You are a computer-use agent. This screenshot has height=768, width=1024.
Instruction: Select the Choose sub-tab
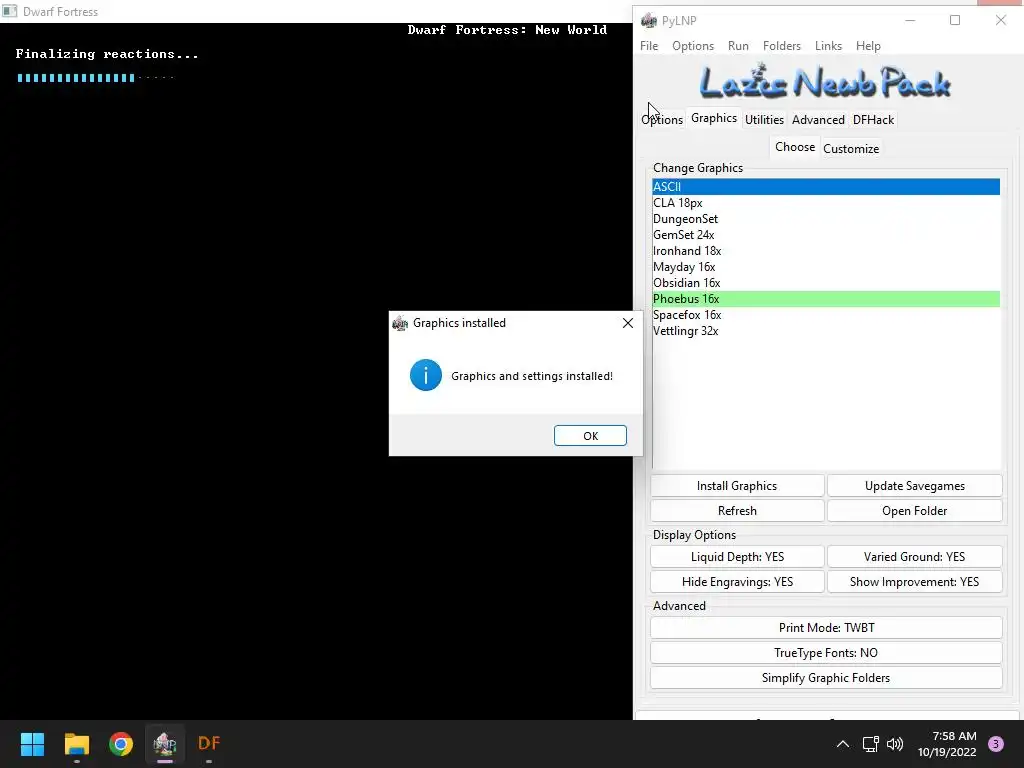(x=795, y=147)
